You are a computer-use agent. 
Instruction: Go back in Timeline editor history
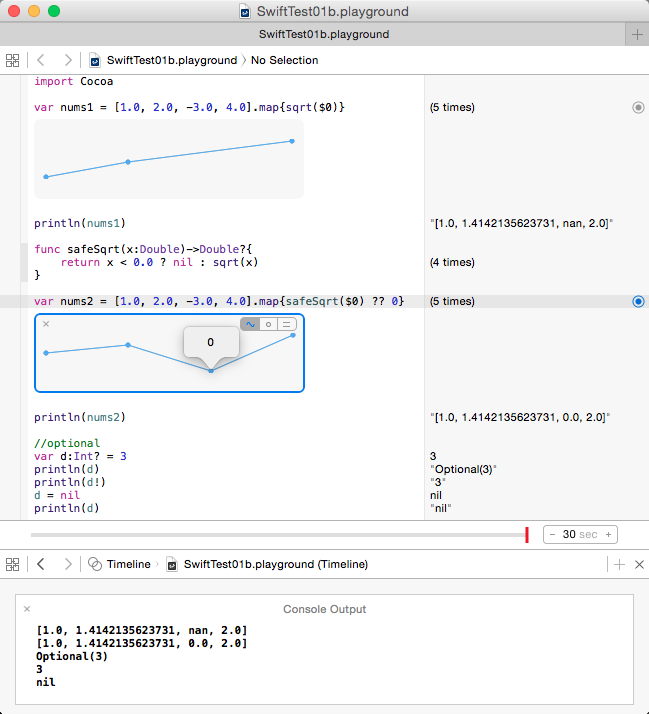(41, 564)
